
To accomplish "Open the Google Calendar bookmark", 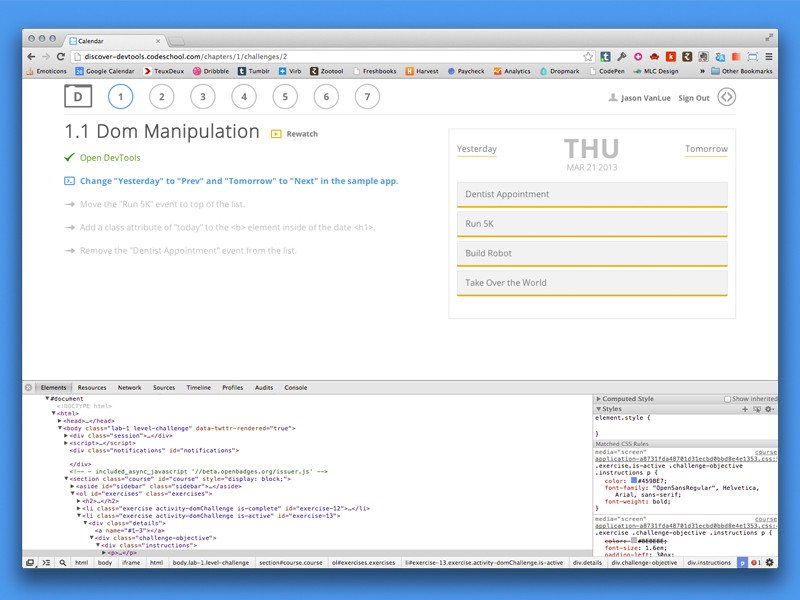I will click(x=105, y=71).
